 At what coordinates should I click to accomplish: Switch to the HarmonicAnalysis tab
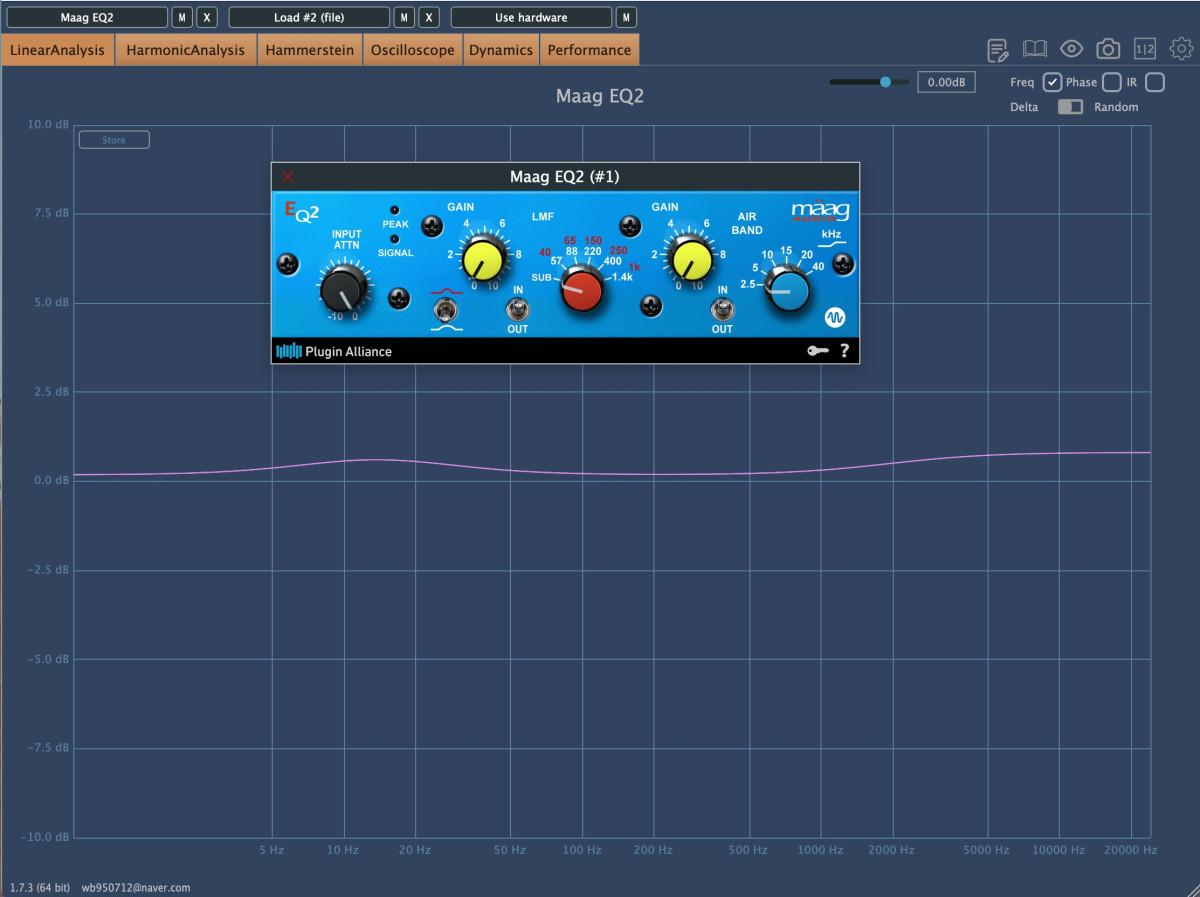coord(186,50)
